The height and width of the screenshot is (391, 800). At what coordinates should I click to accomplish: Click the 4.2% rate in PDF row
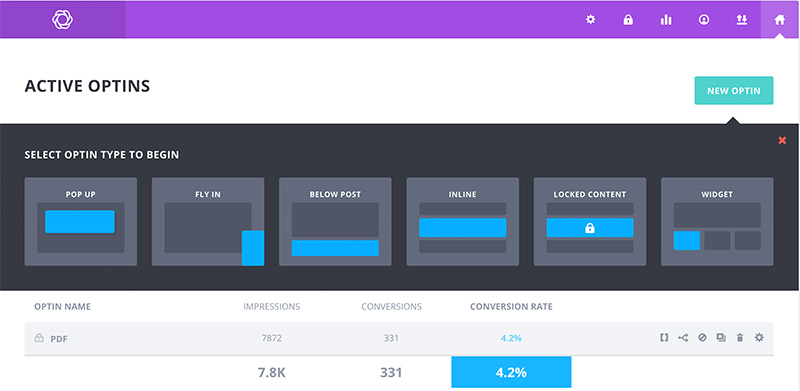(x=511, y=338)
